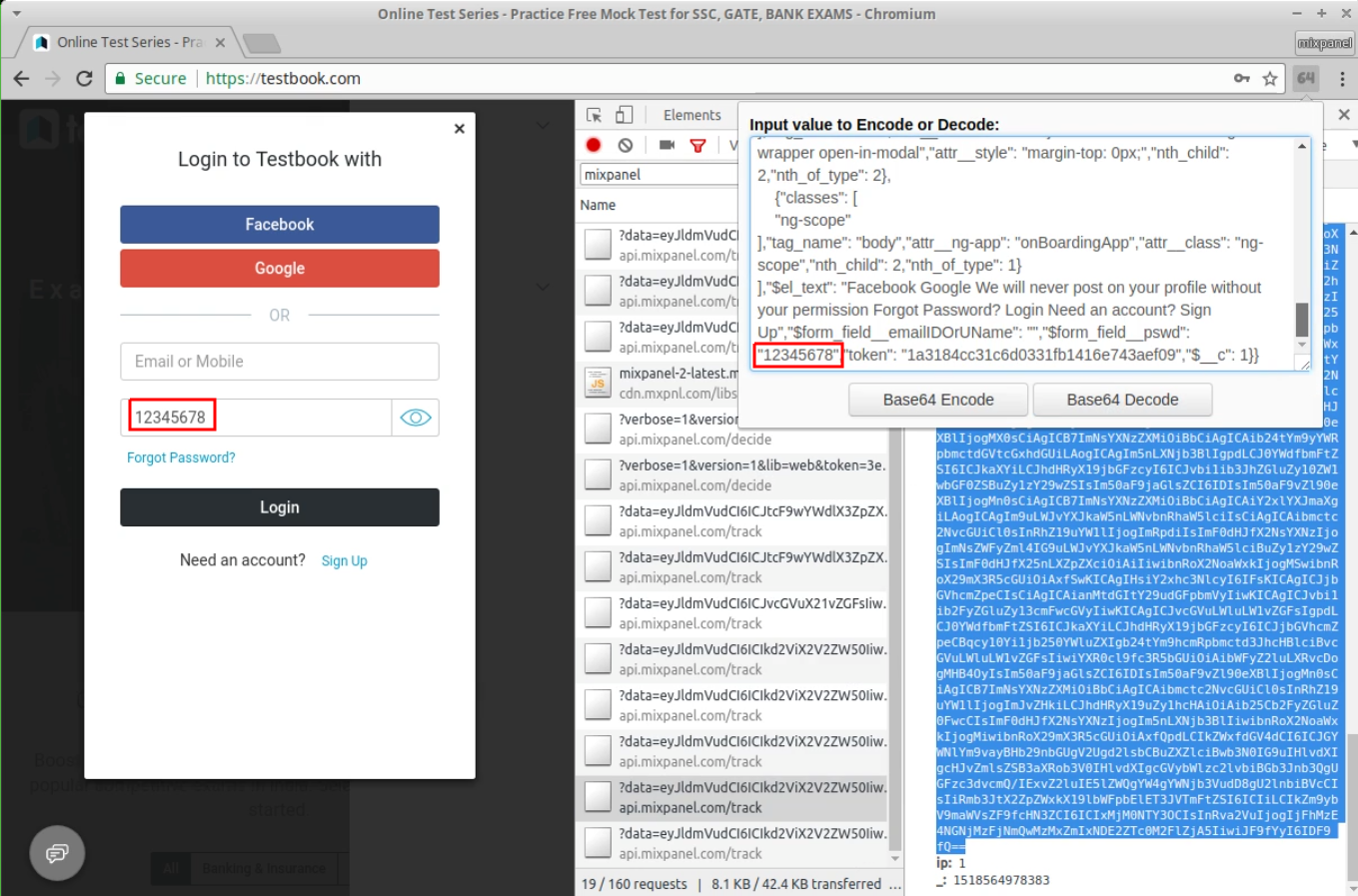The width and height of the screenshot is (1358, 896).
Task: Stop recording the network log
Action: (x=594, y=145)
